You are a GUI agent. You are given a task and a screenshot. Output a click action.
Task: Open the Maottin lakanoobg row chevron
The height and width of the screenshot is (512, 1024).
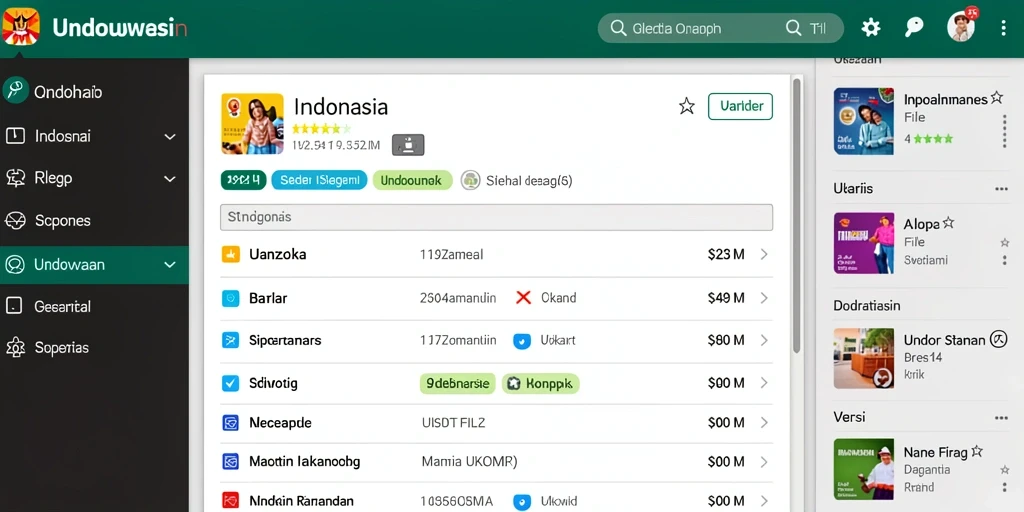pos(764,462)
